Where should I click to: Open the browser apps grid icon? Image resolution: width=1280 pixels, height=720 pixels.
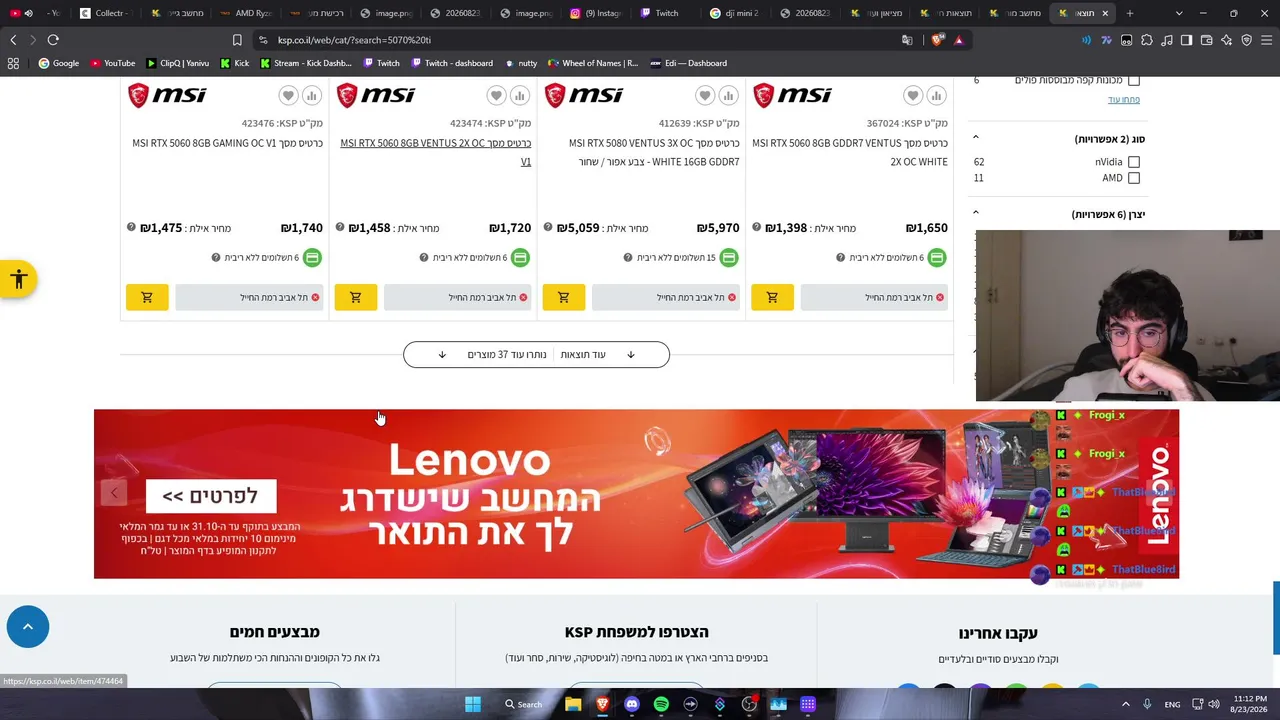(13, 63)
